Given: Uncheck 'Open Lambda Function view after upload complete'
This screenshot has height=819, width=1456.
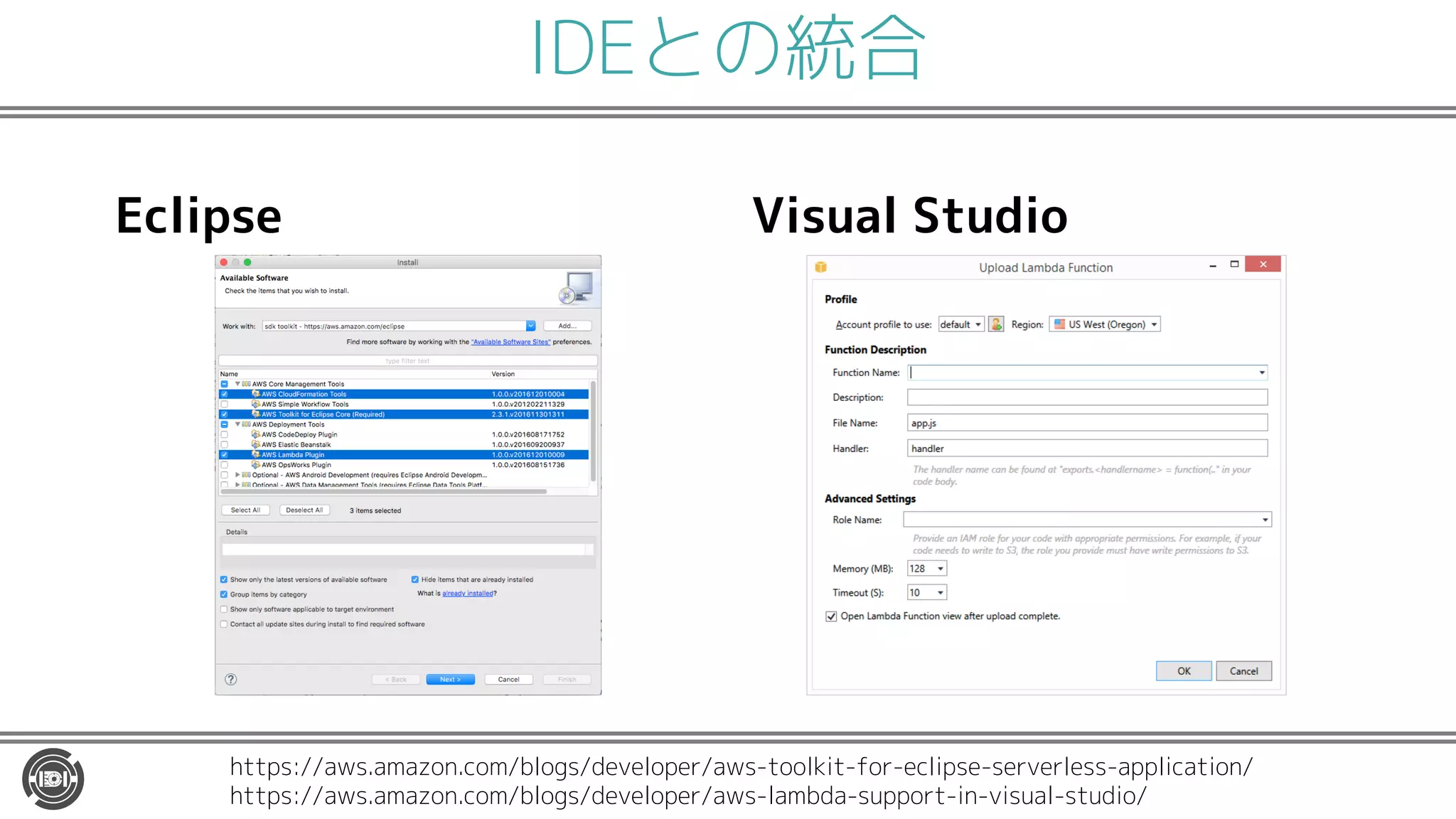Looking at the screenshot, I should (831, 616).
